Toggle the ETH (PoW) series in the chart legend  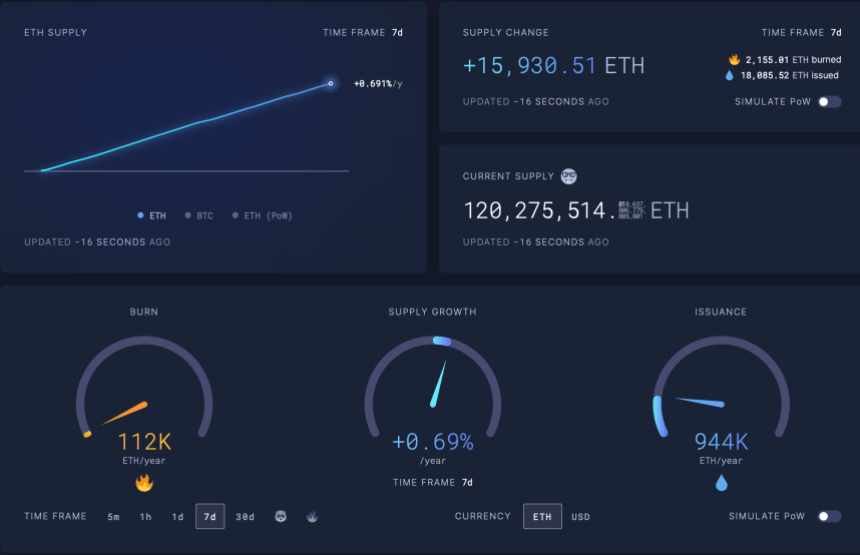click(262, 215)
